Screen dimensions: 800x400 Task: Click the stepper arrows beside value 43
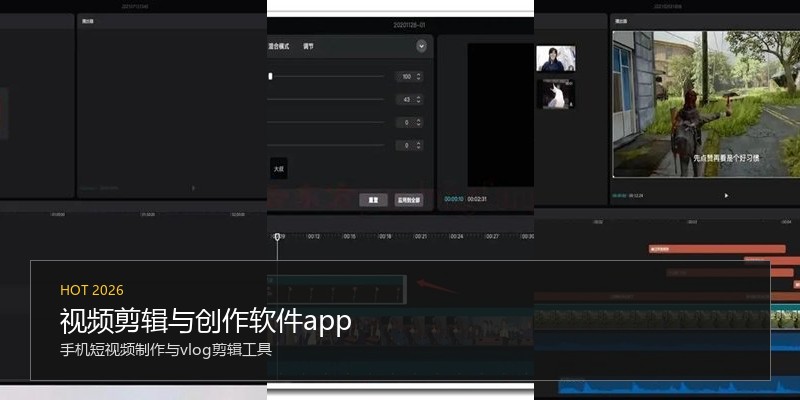[x=419, y=99]
